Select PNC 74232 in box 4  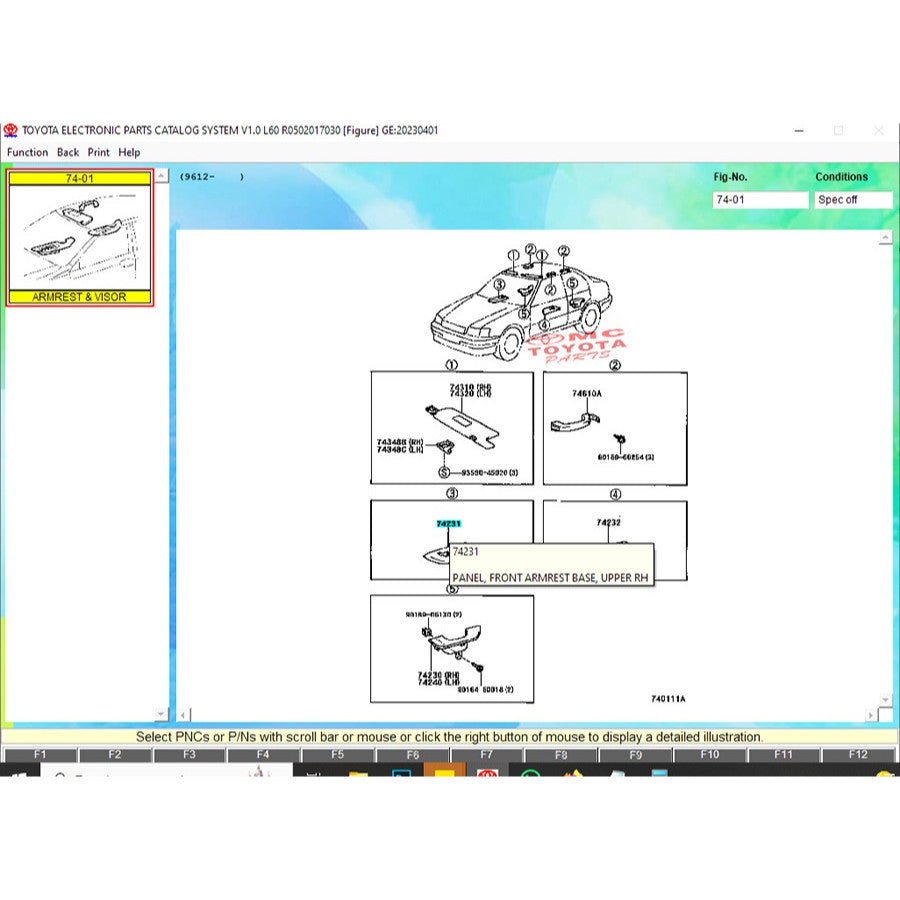pos(608,522)
